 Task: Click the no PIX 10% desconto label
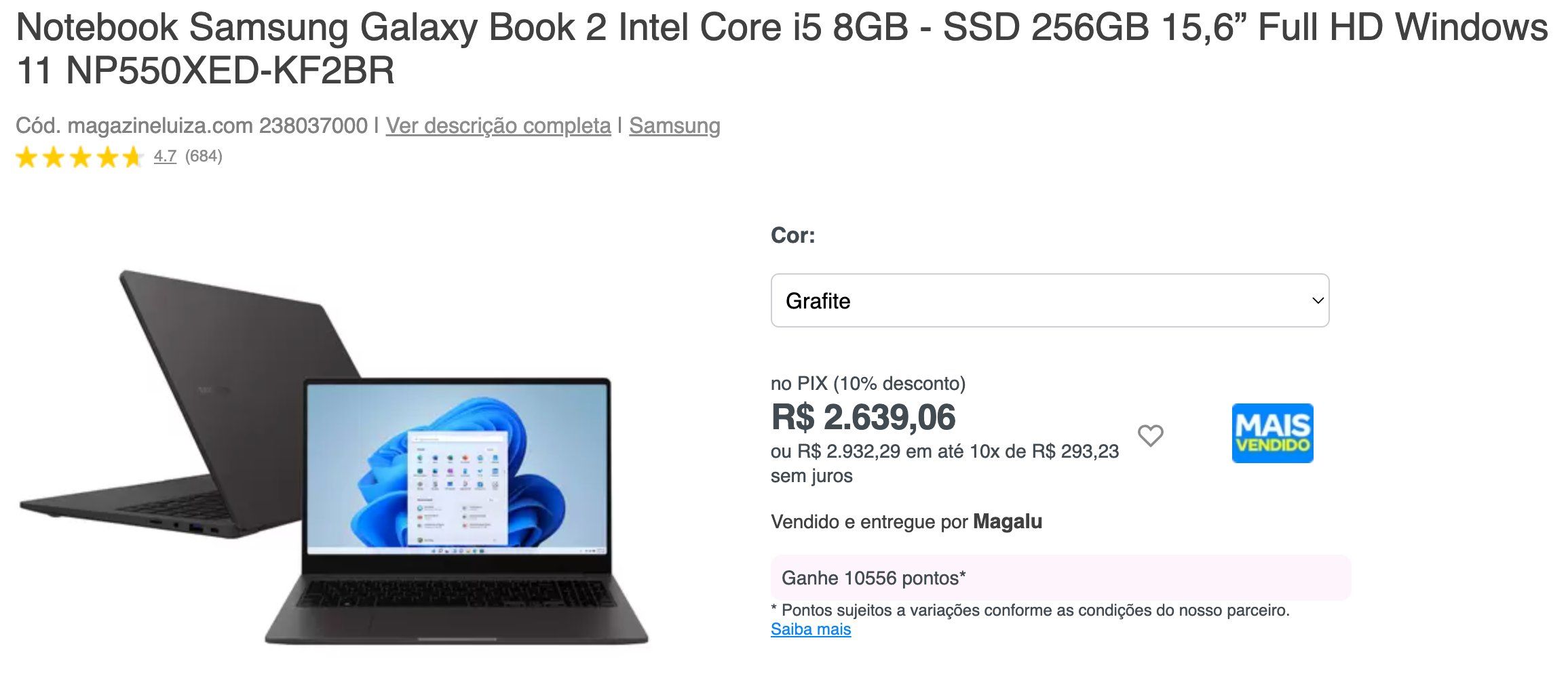[868, 383]
